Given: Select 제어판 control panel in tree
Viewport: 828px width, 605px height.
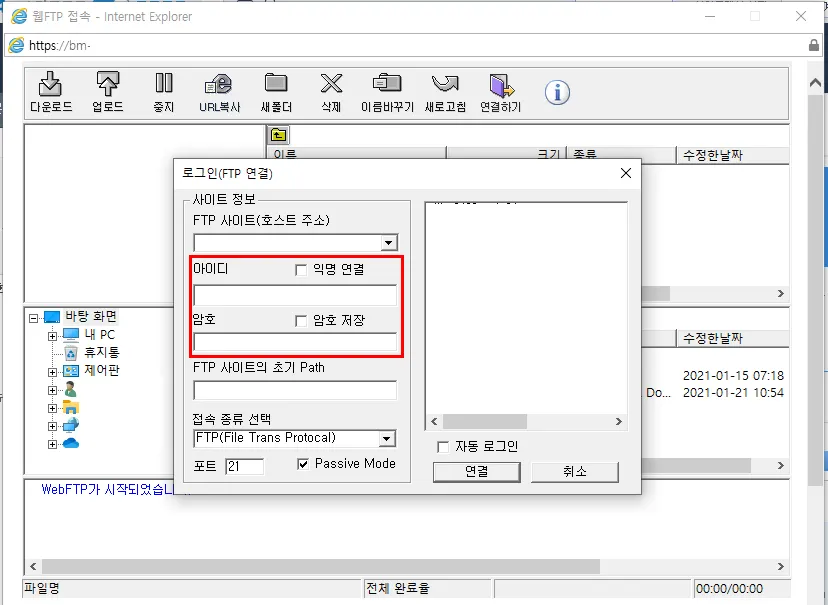Looking at the screenshot, I should tap(101, 370).
